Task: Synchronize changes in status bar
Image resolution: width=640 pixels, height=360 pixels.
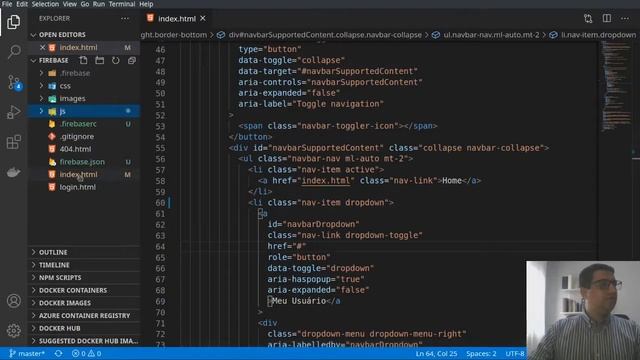Action: coord(58,353)
